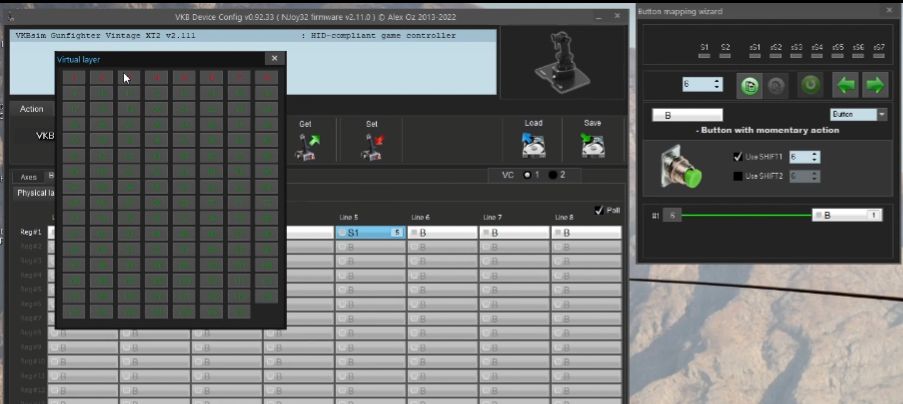Viewport: 903px width, 404px height.
Task: Click the physical button 6 box in mapping row
Action: (671, 215)
